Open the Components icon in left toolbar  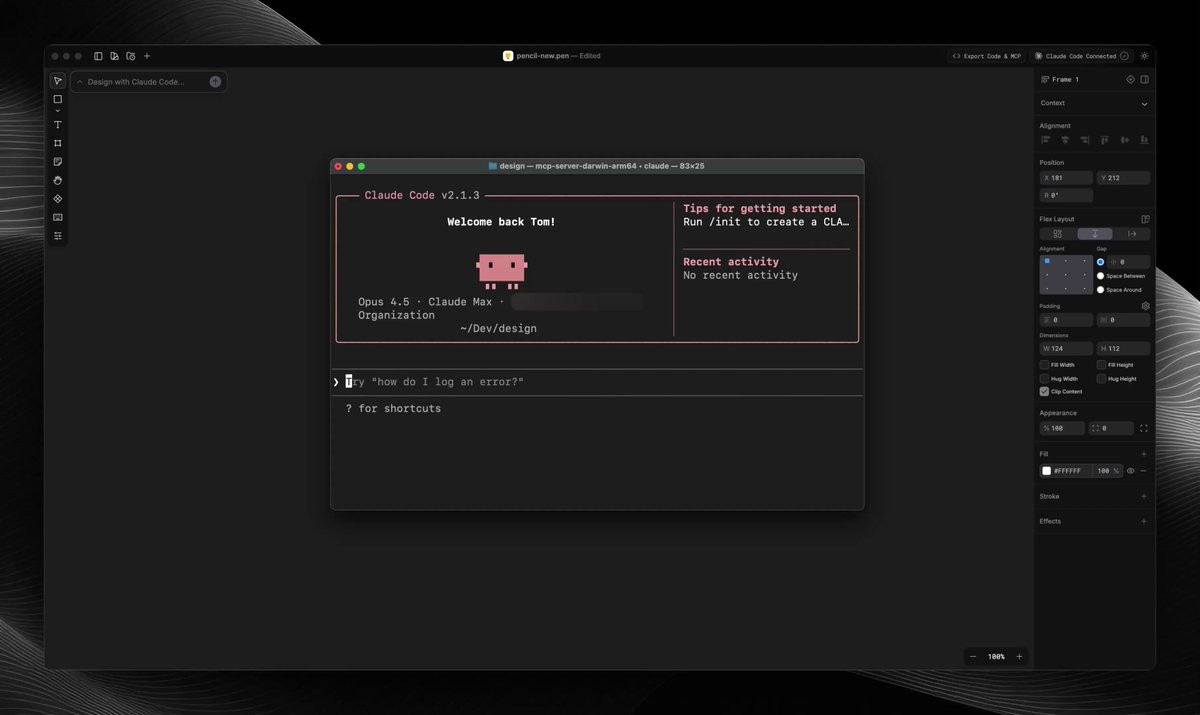click(x=58, y=198)
